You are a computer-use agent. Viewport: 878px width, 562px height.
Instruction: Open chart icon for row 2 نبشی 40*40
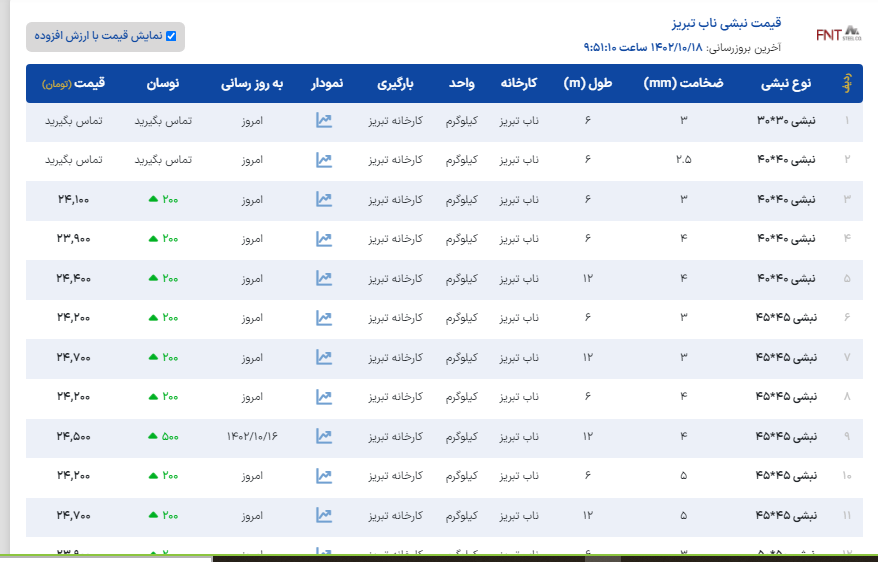coord(324,160)
